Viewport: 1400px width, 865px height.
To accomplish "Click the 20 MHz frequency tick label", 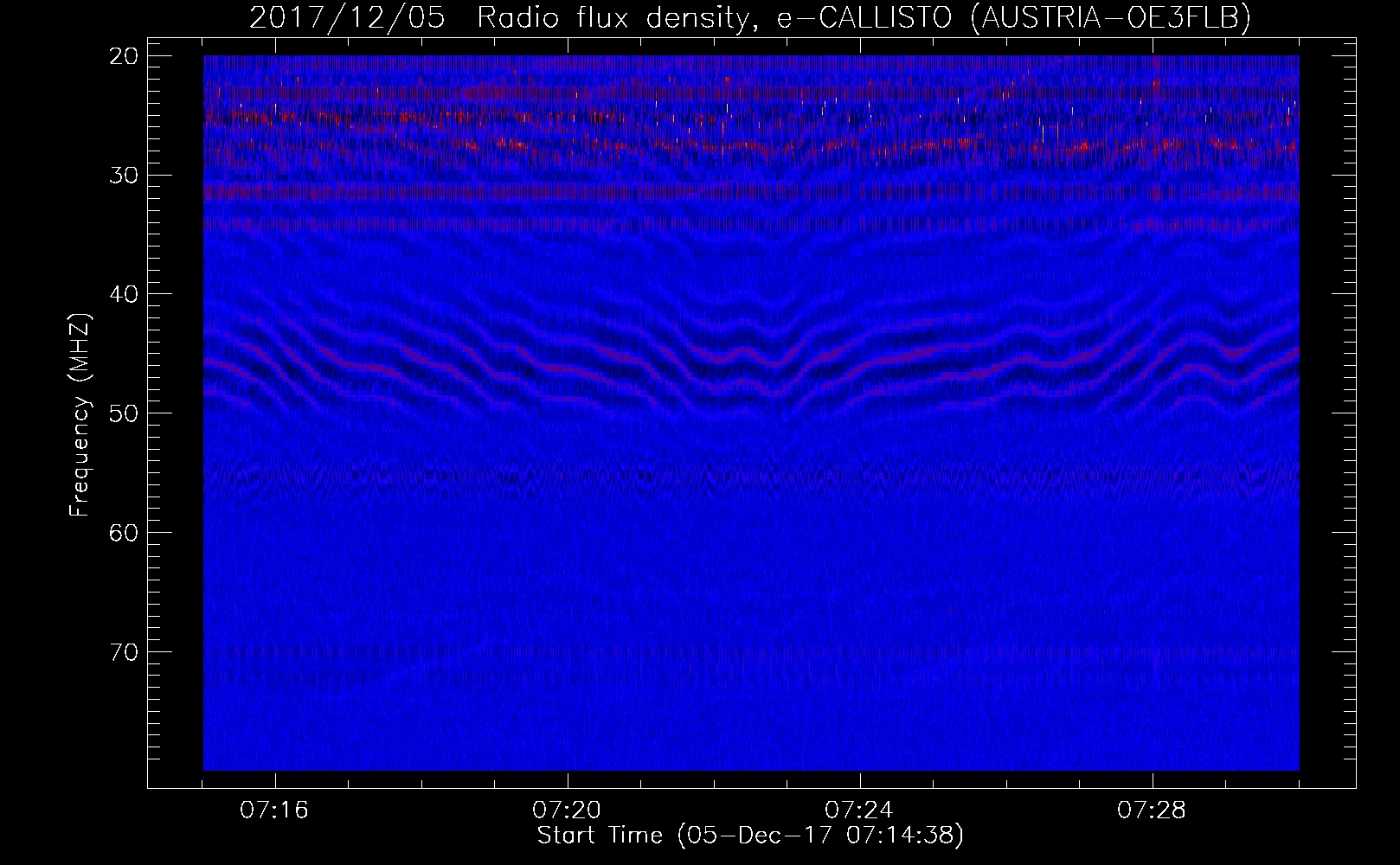I will (125, 55).
